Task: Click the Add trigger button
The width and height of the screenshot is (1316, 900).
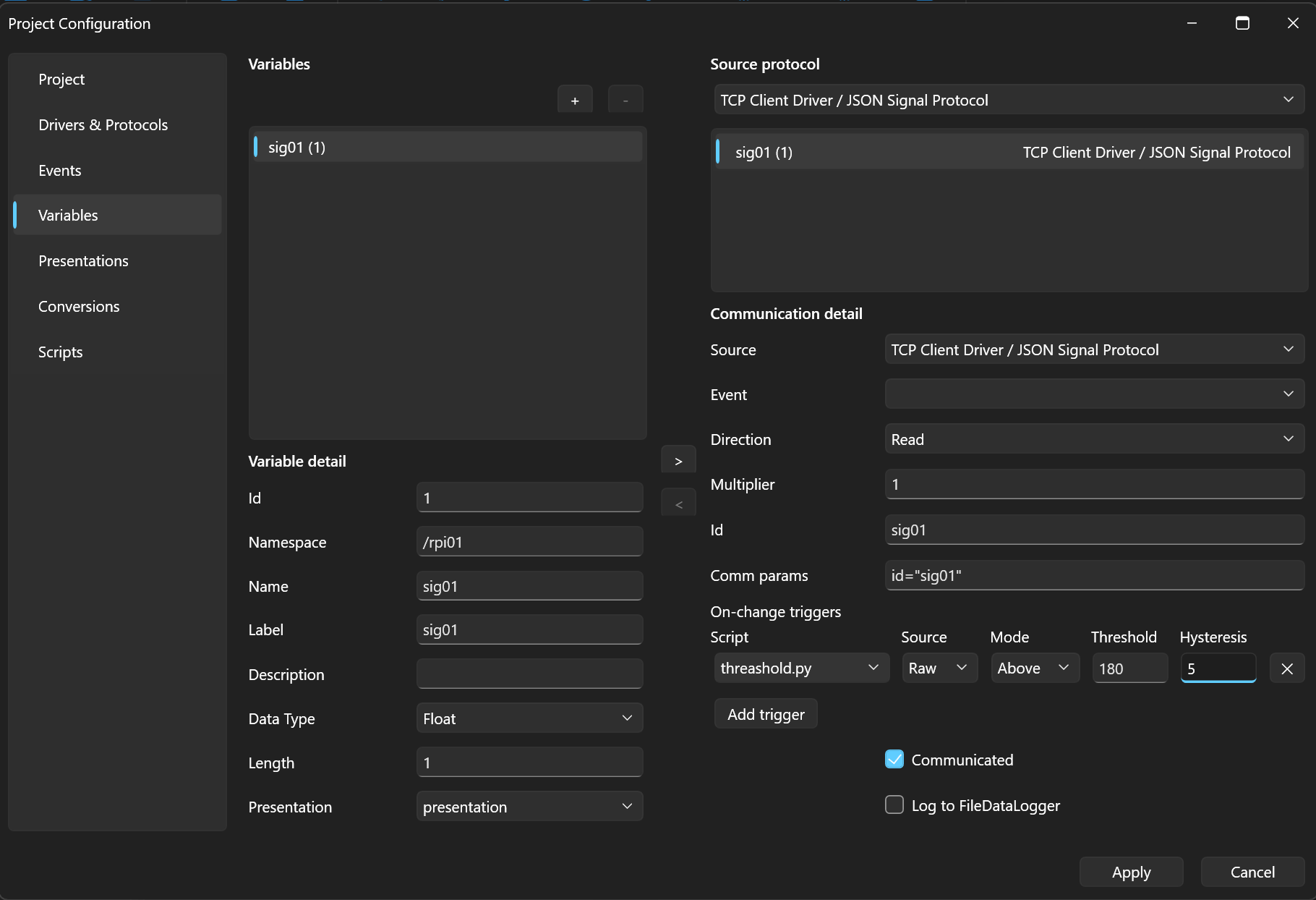Action: [x=766, y=714]
